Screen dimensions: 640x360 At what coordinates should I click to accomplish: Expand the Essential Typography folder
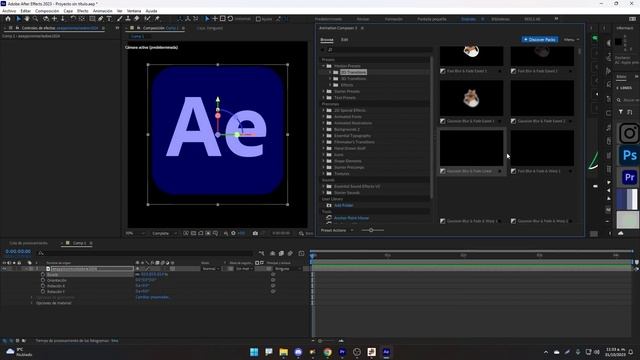324,136
